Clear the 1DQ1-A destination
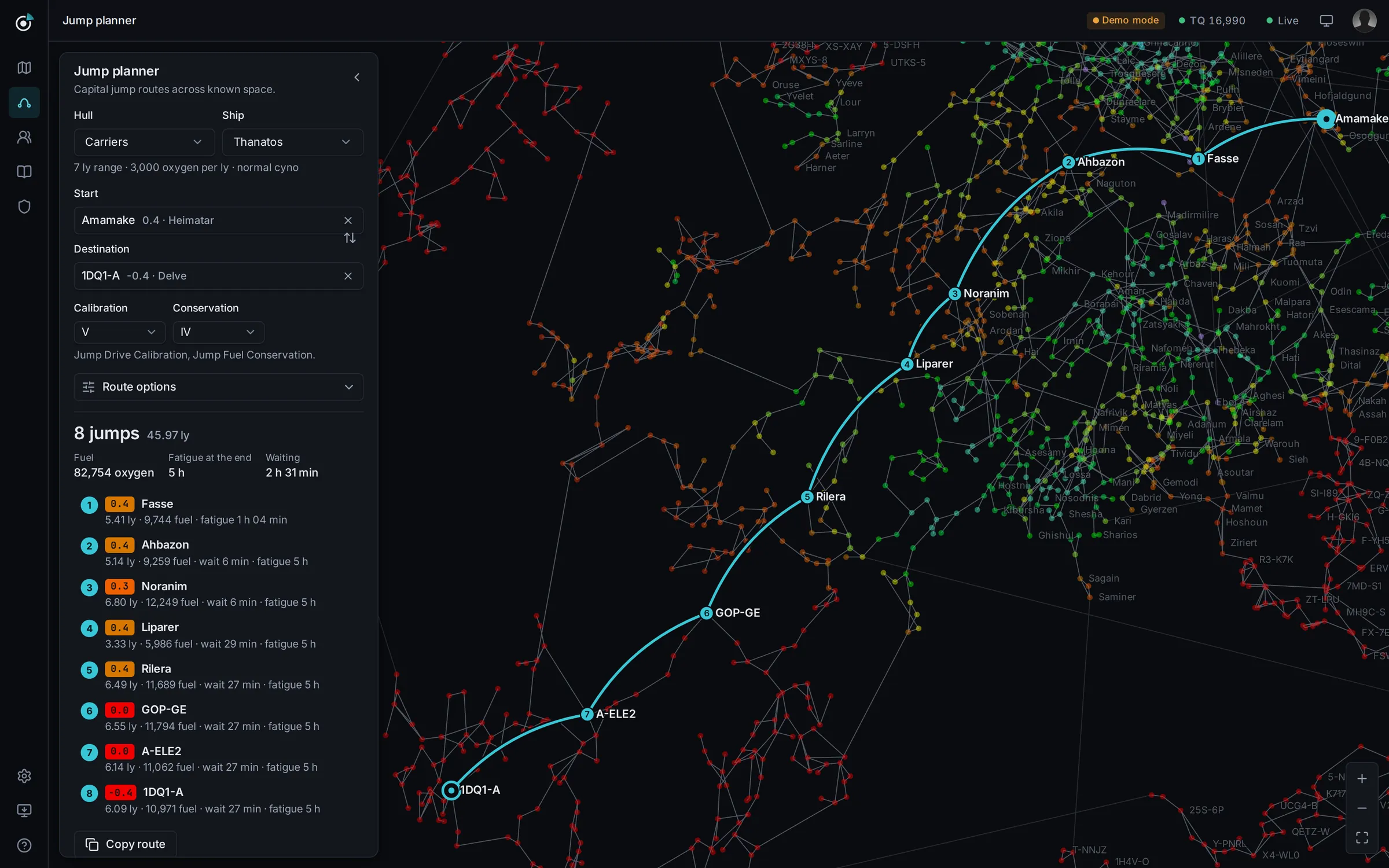Screen dimensions: 1389x868 click(348, 276)
